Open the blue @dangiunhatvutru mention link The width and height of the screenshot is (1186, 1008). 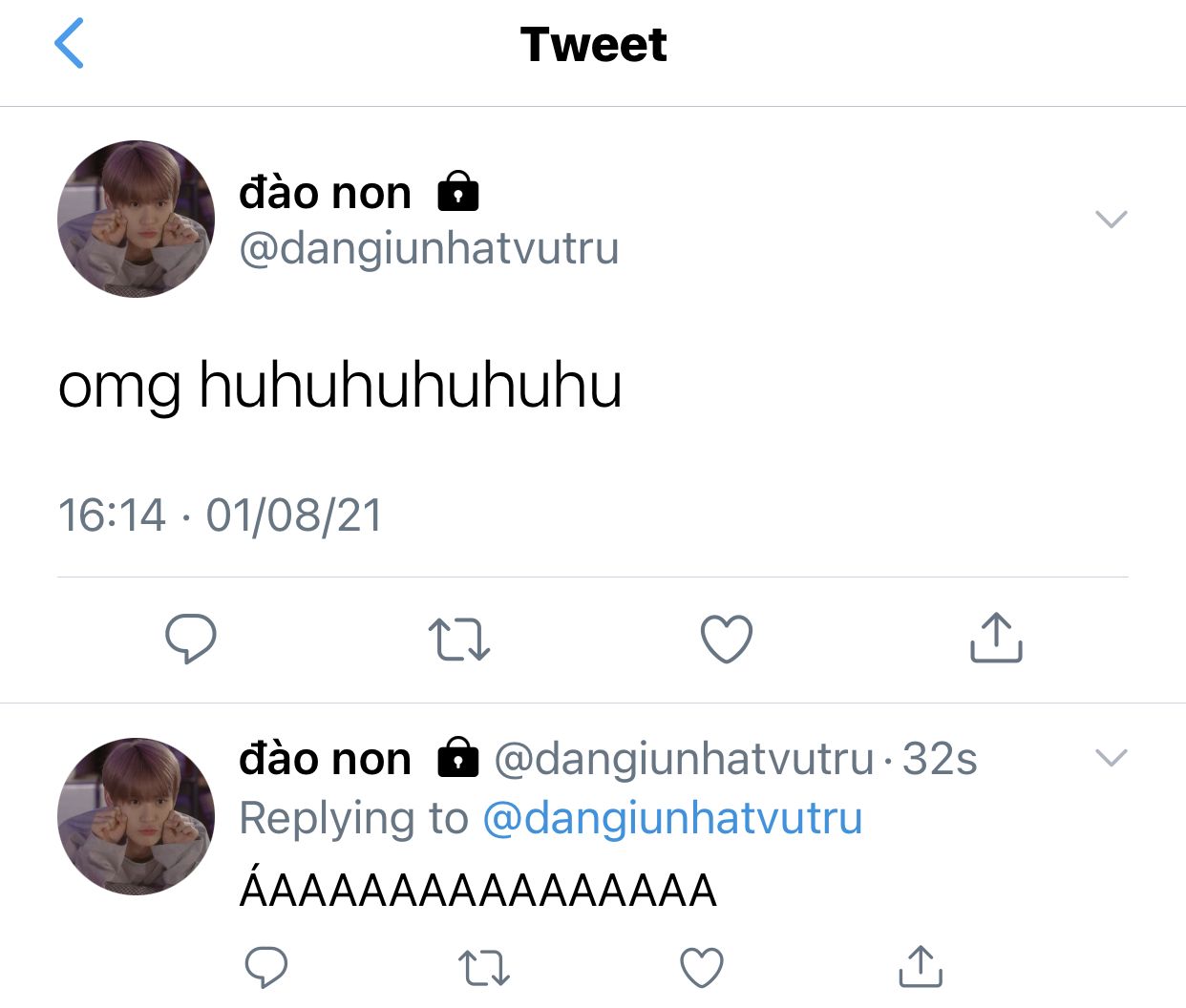[x=672, y=818]
